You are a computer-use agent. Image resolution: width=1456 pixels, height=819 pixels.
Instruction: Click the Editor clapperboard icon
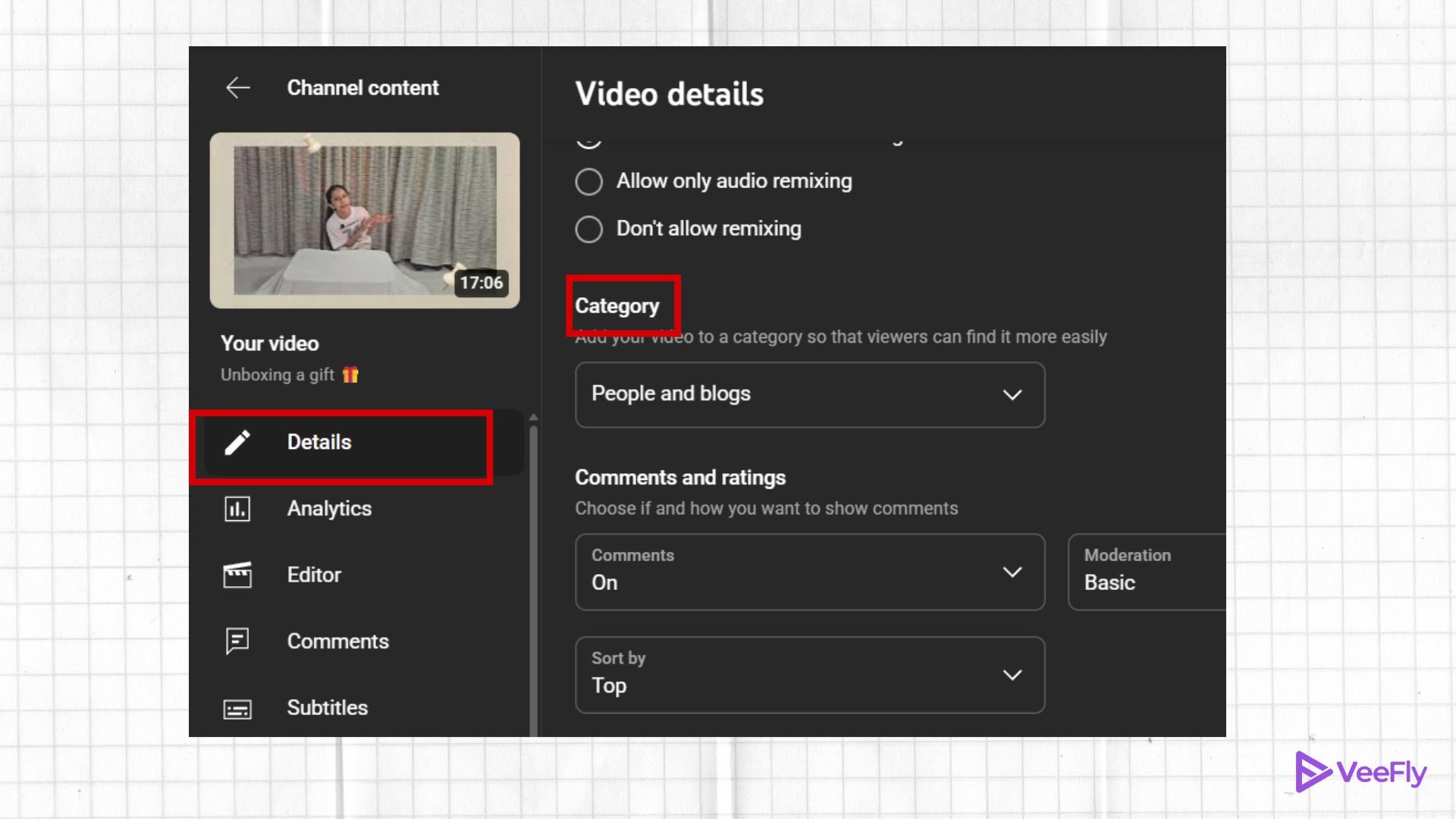[236, 575]
